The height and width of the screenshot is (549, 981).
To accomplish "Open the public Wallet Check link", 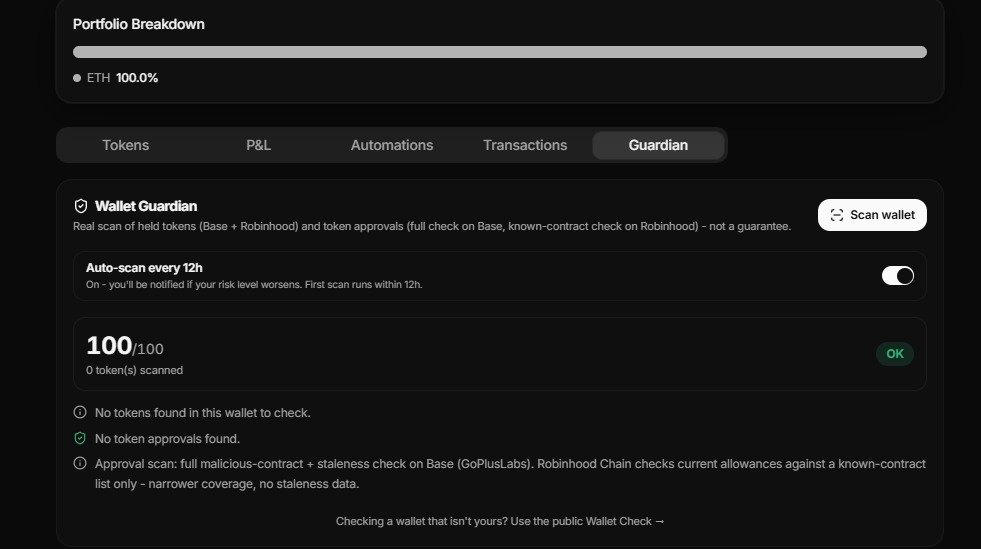I will pyautogui.click(x=500, y=521).
